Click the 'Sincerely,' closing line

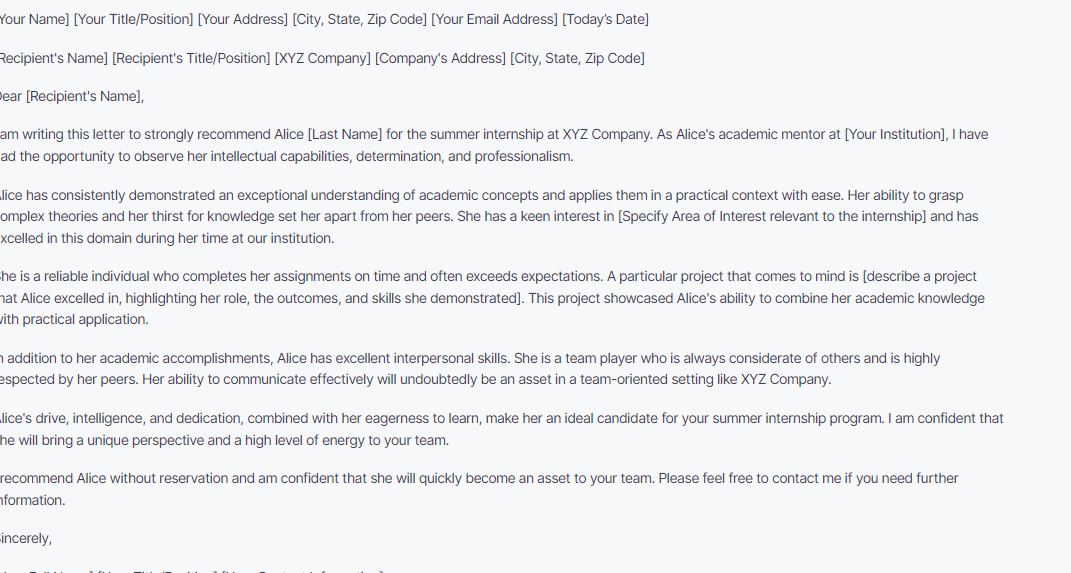pos(25,539)
